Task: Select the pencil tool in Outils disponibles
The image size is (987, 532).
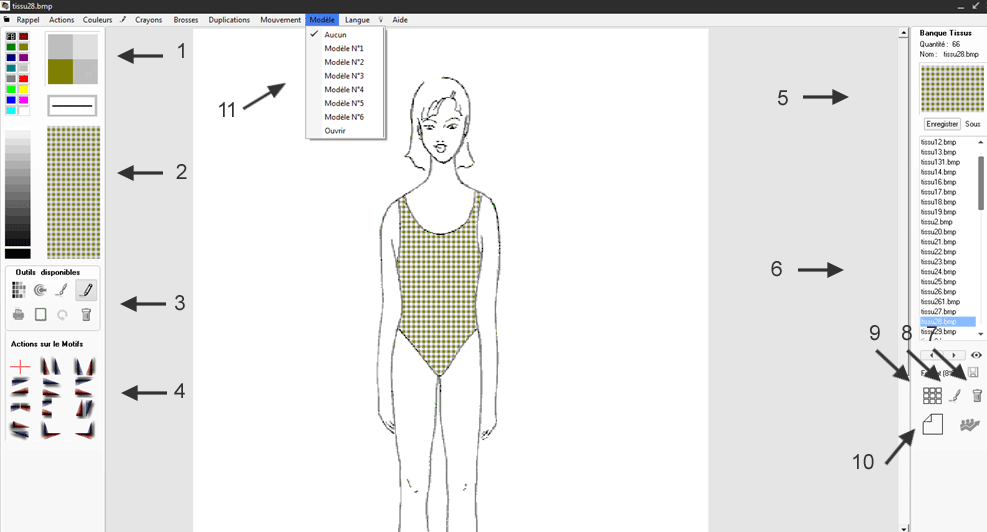Action: pos(86,290)
